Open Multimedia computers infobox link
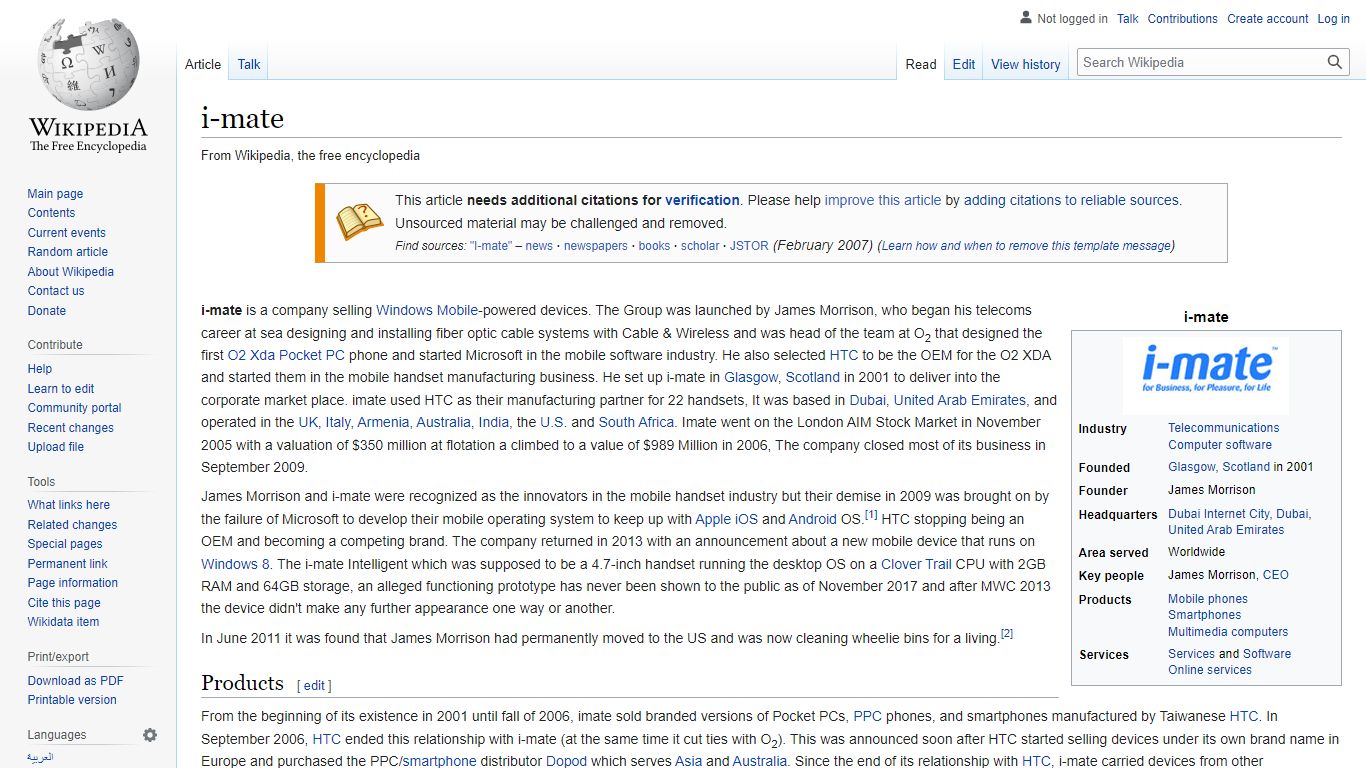This screenshot has width=1366, height=768. coord(1228,632)
